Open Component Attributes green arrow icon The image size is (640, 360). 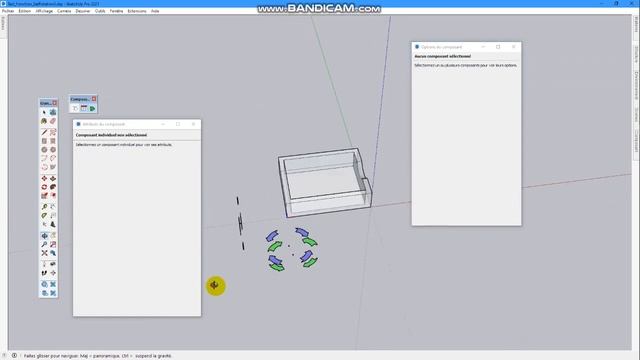[93, 108]
